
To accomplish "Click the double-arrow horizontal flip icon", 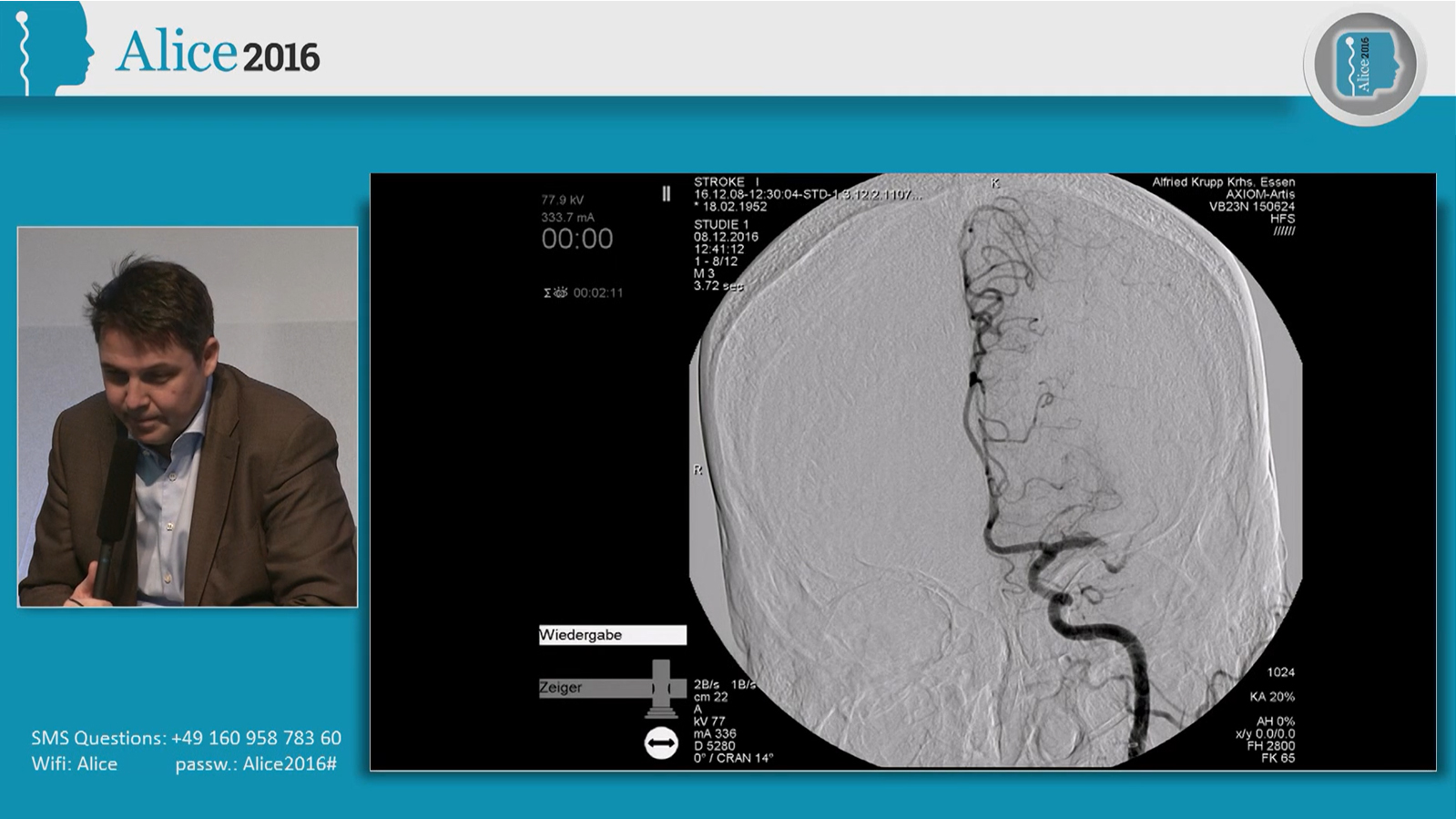I will (661, 744).
